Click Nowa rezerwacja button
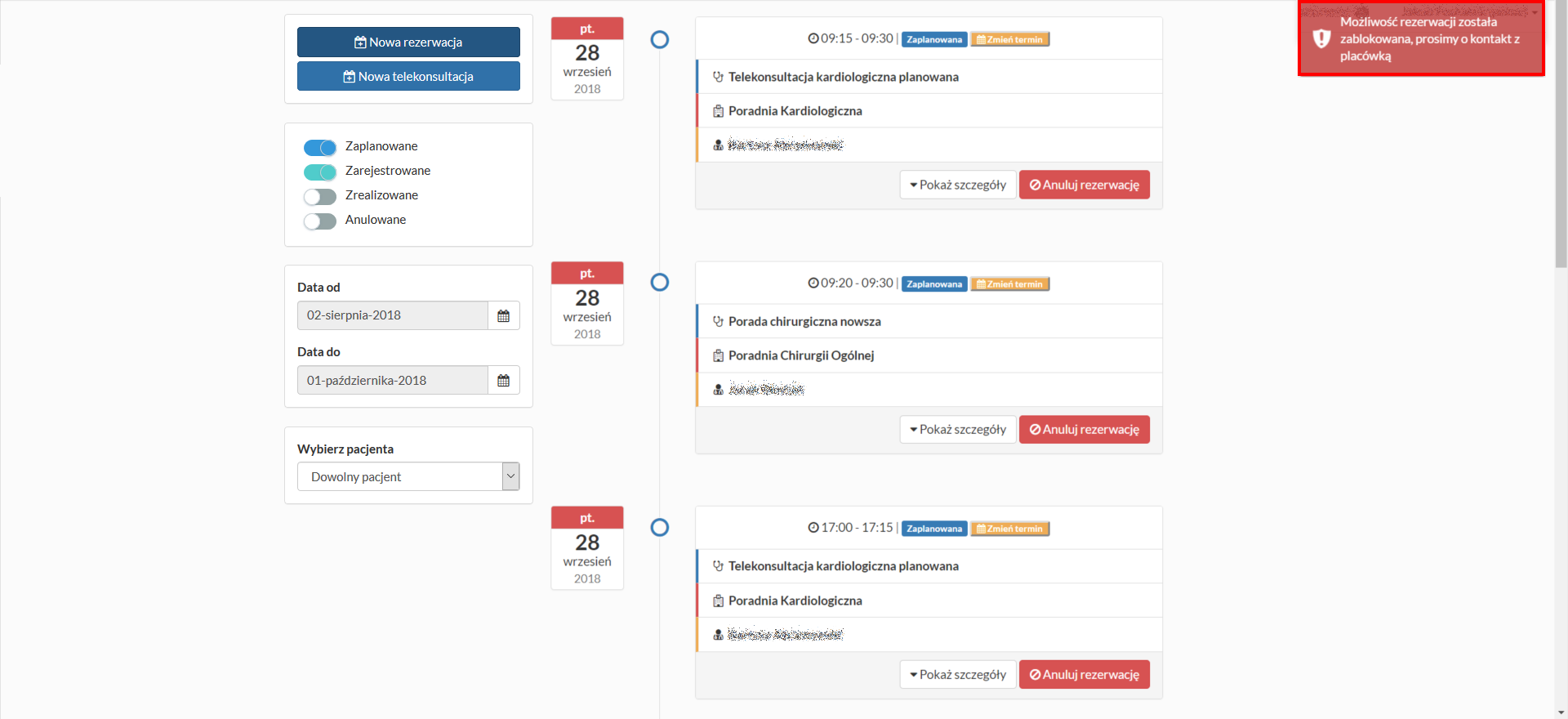 pos(408,42)
